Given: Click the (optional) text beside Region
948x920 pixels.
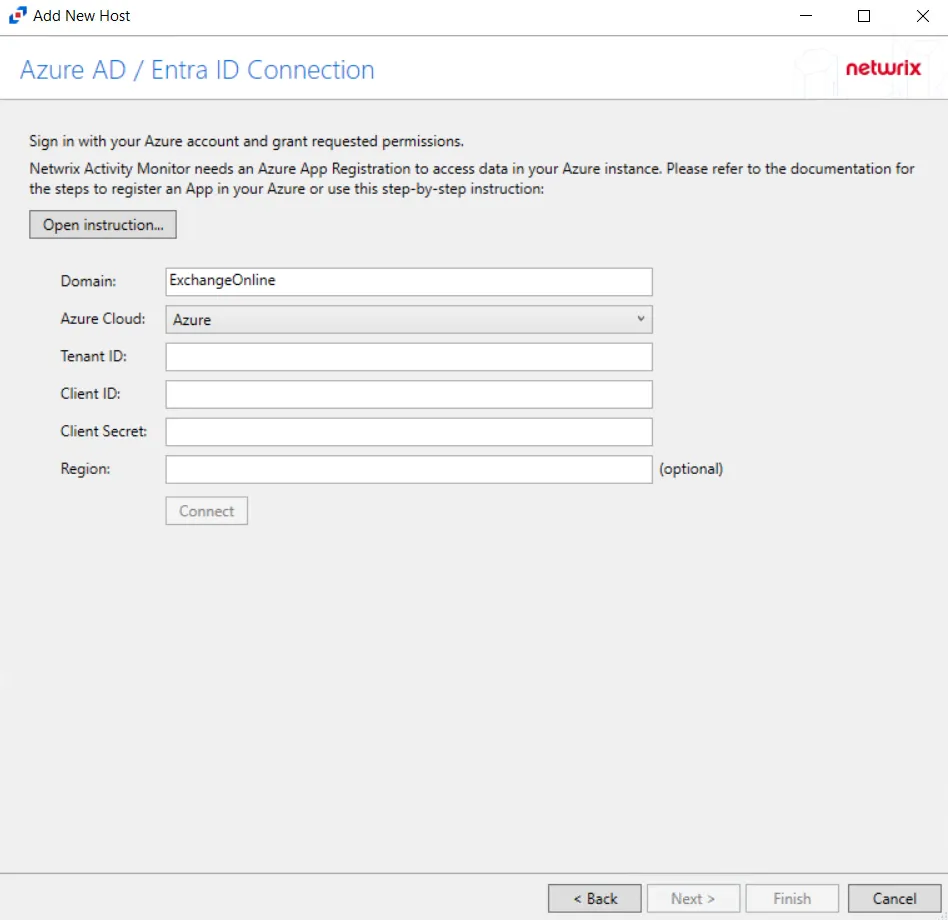Looking at the screenshot, I should (691, 469).
